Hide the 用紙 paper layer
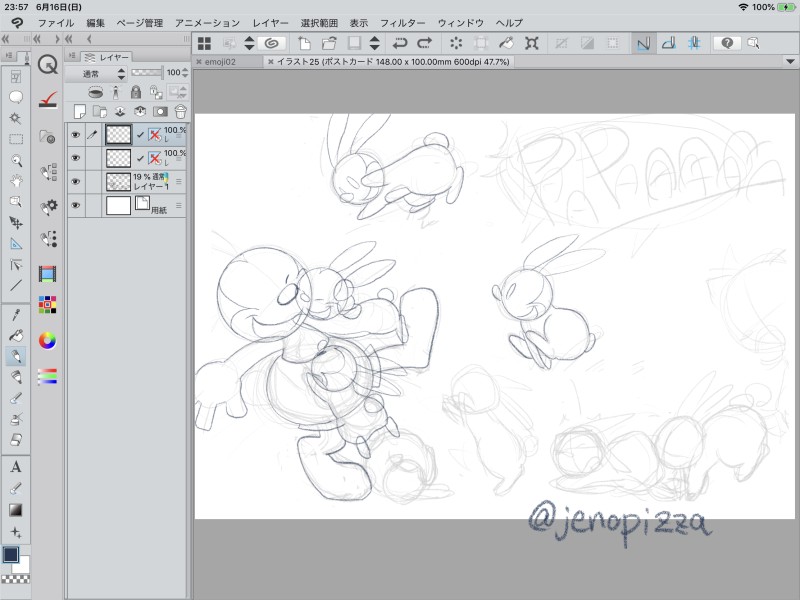800x600 pixels. pos(75,207)
